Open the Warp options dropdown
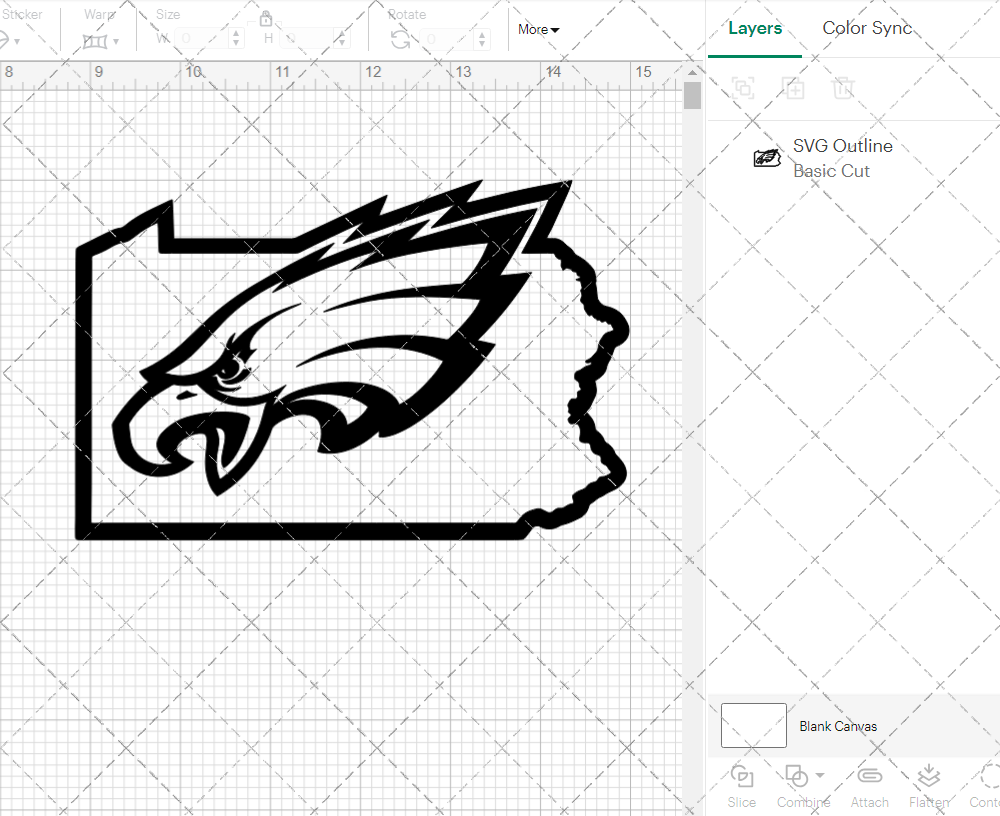Image resolution: width=1000 pixels, height=816 pixels. pyautogui.click(x=116, y=41)
